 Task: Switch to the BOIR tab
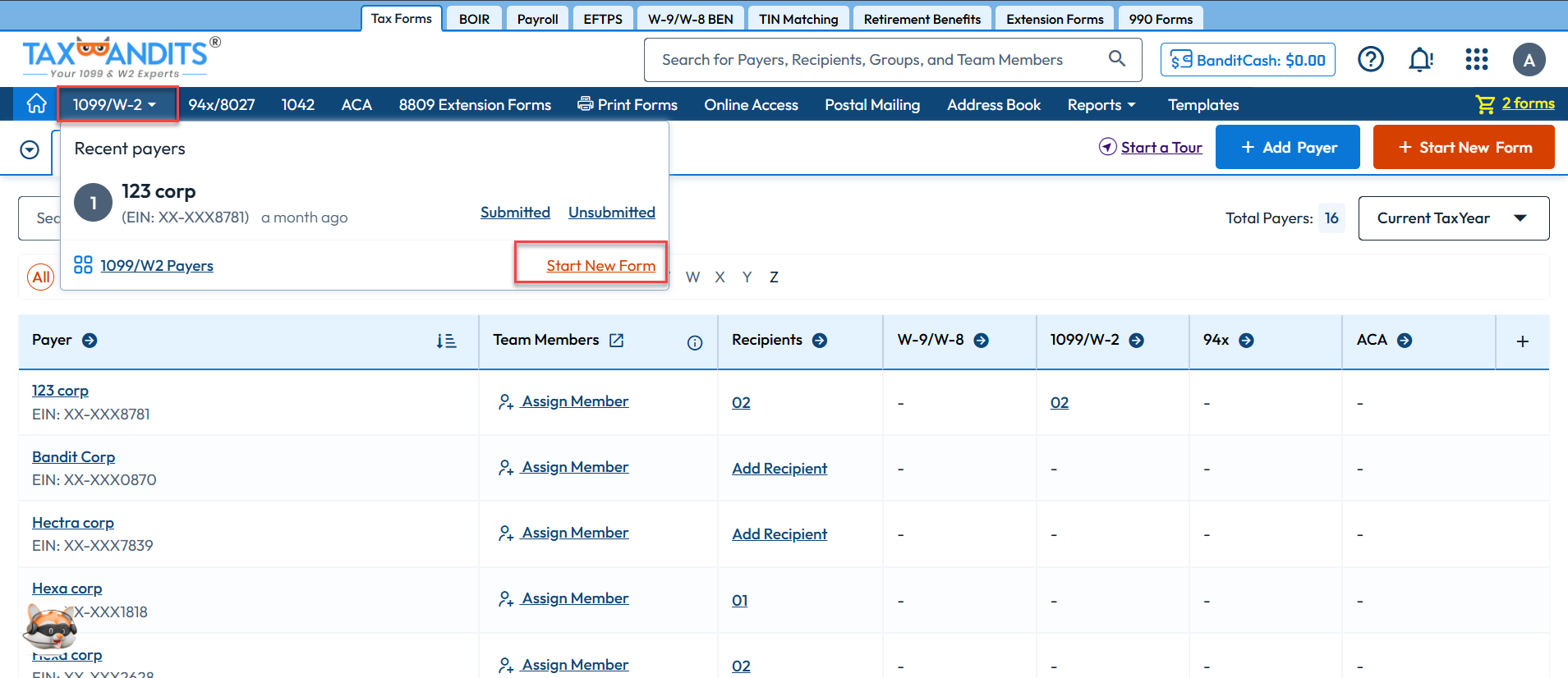474,19
